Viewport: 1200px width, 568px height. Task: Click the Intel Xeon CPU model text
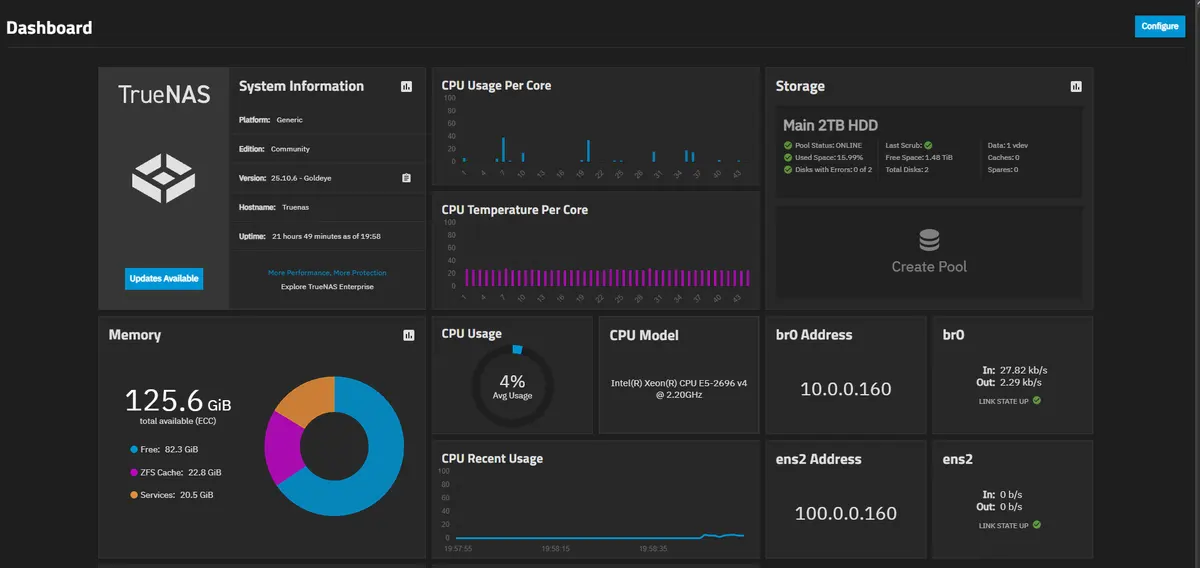point(679,388)
